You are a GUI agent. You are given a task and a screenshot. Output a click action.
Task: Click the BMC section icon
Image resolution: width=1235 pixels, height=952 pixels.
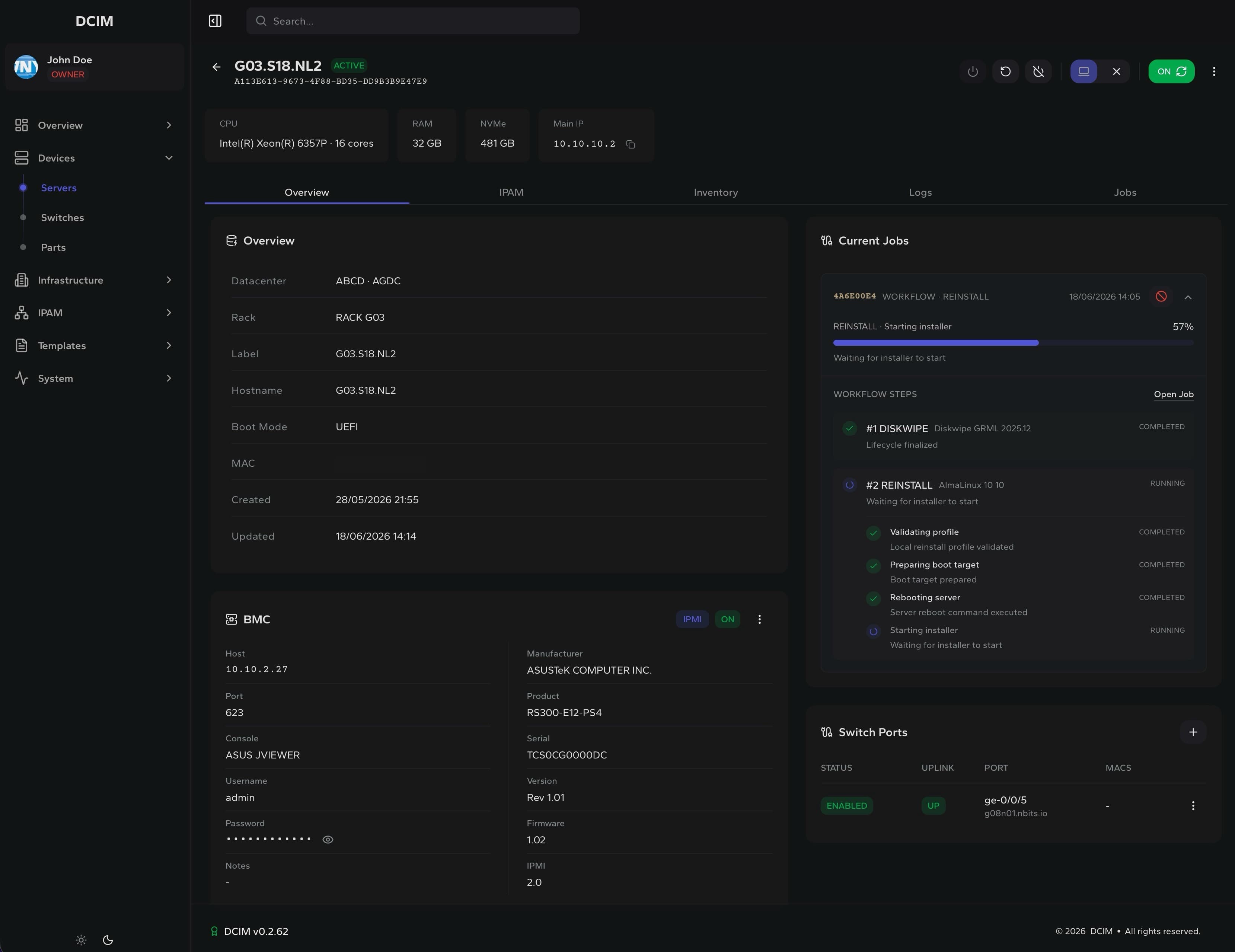231,620
